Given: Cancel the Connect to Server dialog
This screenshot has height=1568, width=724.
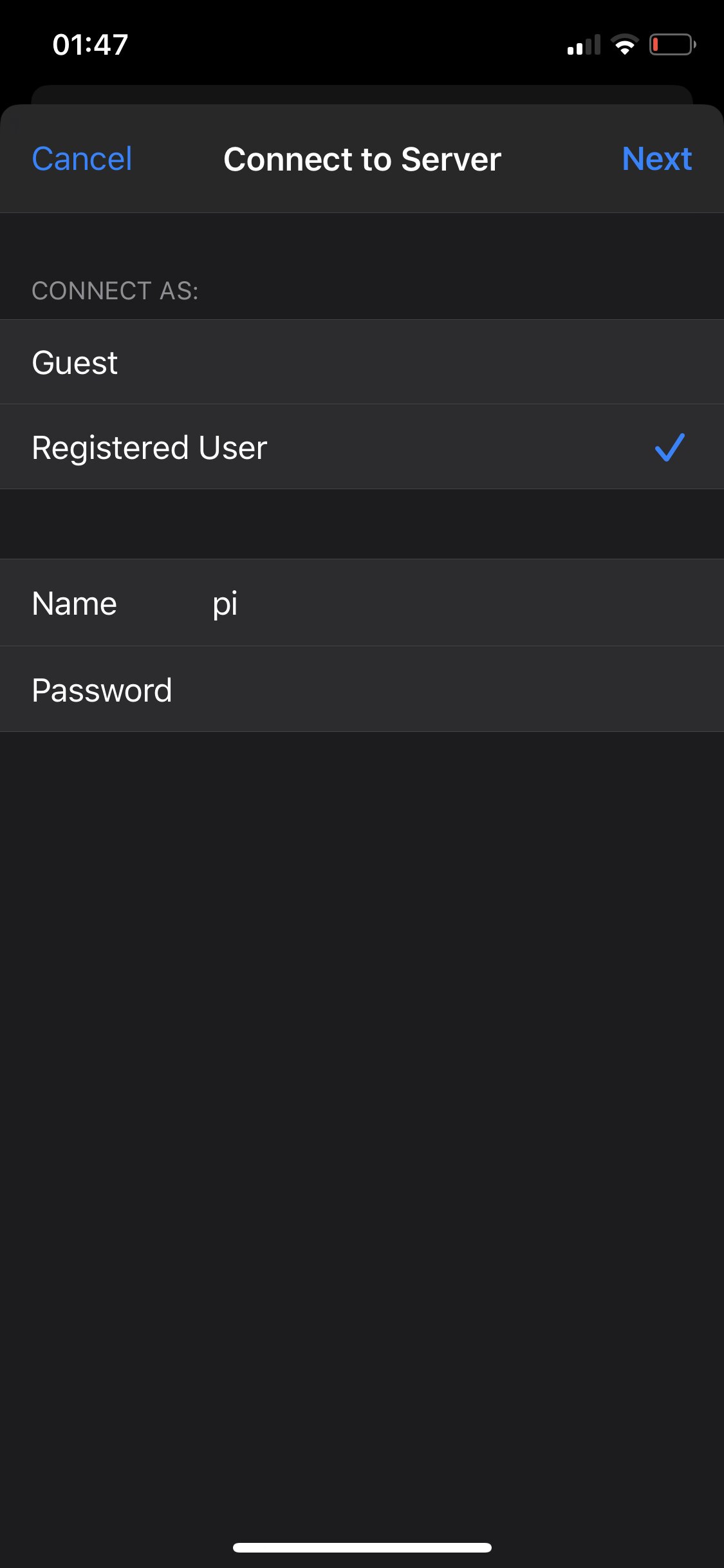Looking at the screenshot, I should tap(82, 159).
